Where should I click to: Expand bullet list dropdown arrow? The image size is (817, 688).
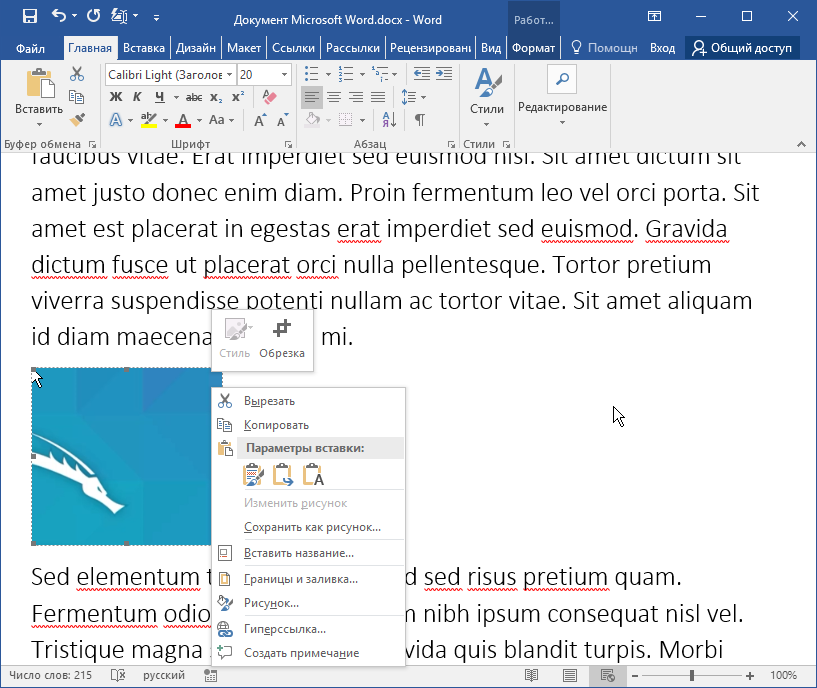(328, 75)
